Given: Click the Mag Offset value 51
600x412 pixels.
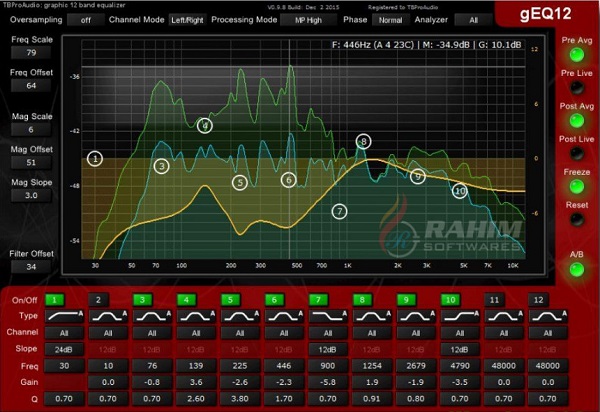Looking at the screenshot, I should [x=31, y=163].
